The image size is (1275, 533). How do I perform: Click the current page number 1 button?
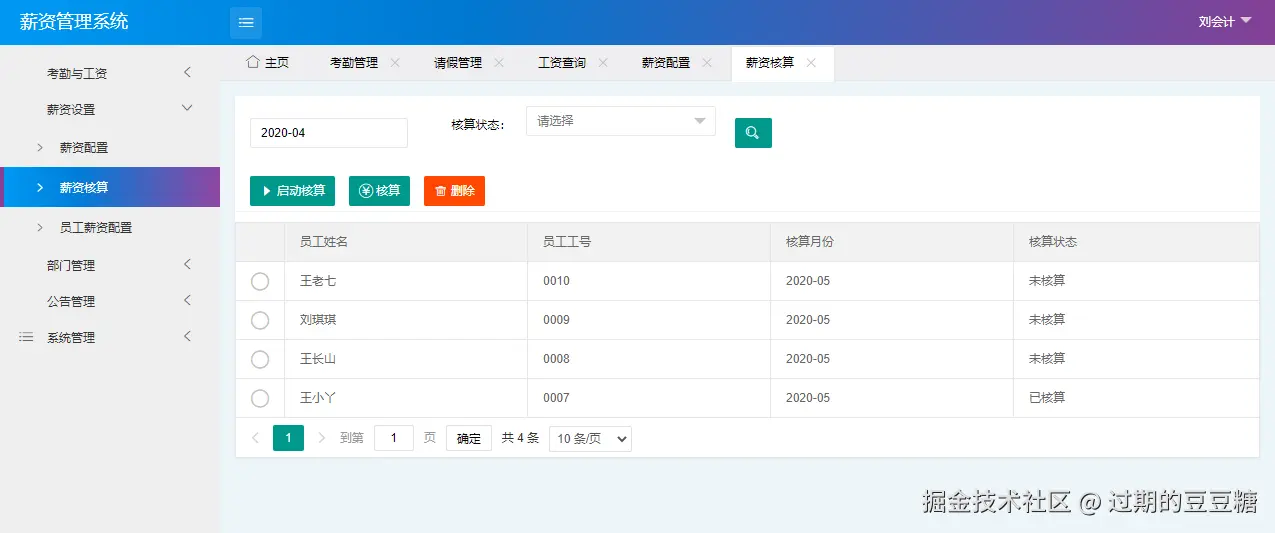pos(288,438)
